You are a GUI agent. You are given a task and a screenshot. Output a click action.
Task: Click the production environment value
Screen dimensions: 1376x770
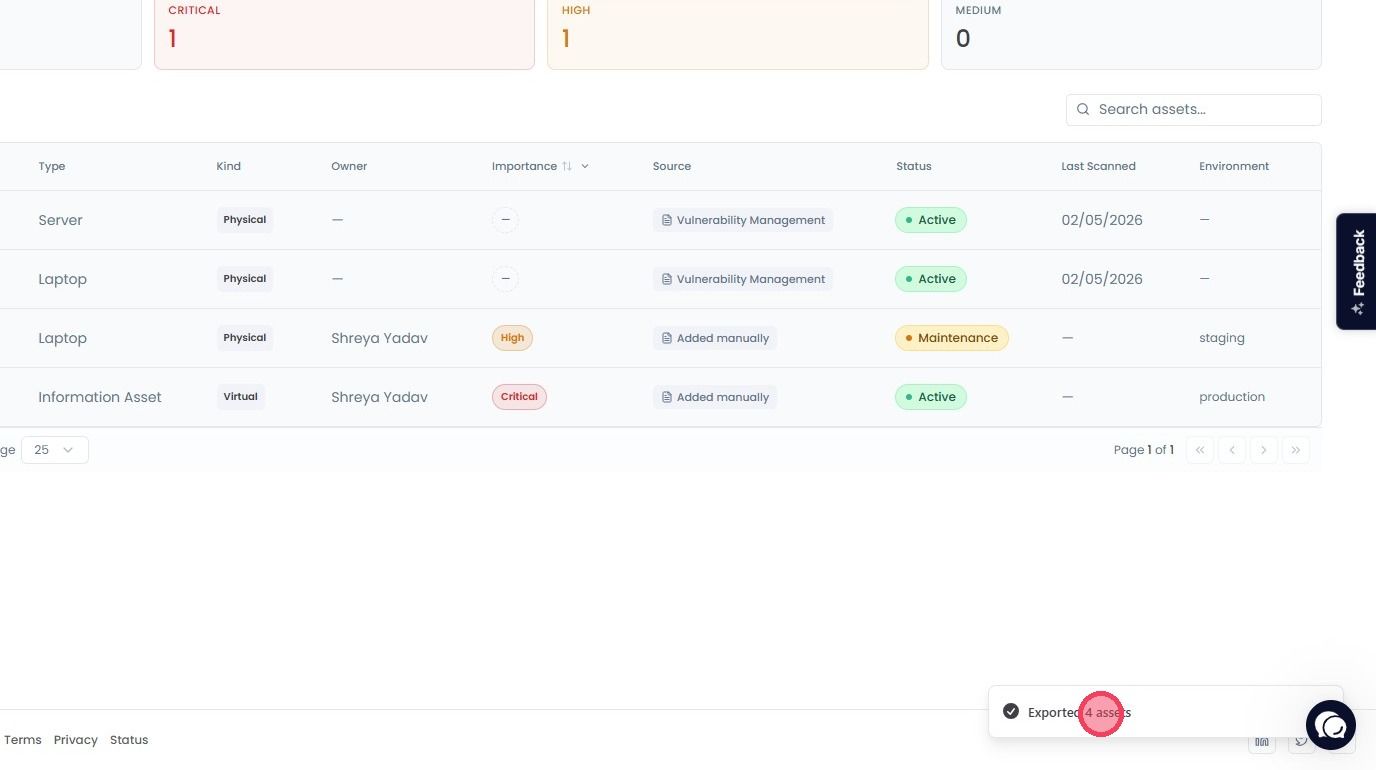pyautogui.click(x=1232, y=397)
